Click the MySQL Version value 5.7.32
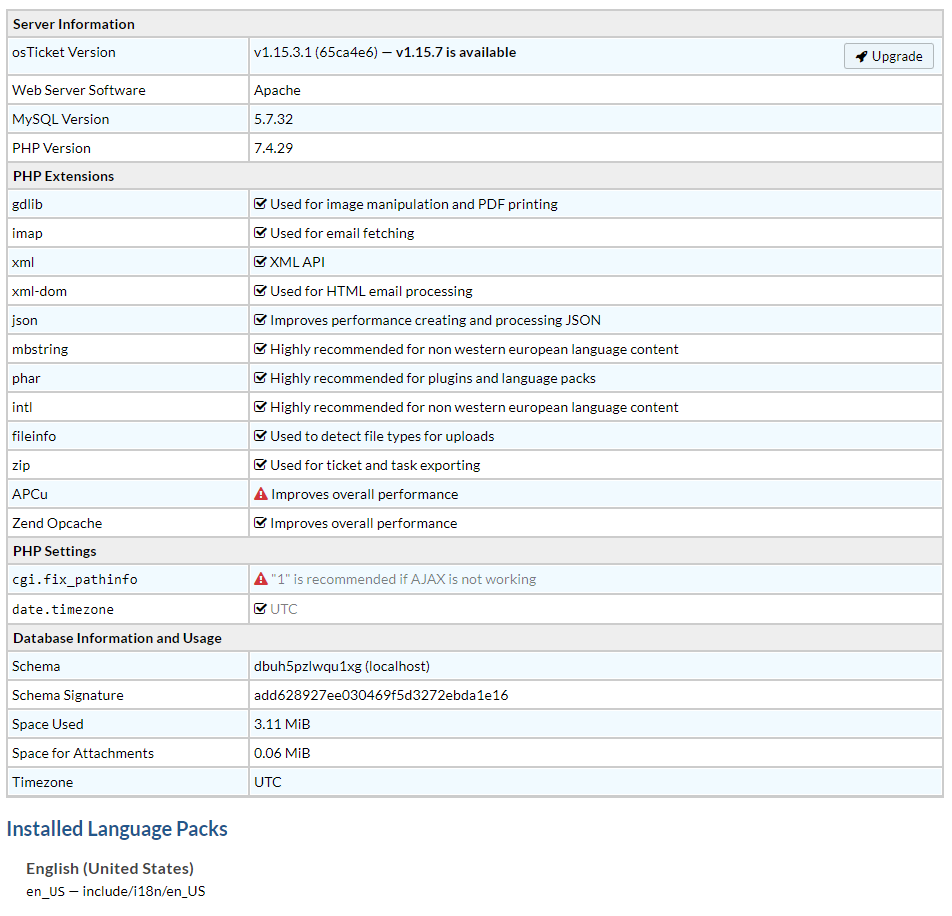Screen dimensions: 952x916 pyautogui.click(x=273, y=119)
